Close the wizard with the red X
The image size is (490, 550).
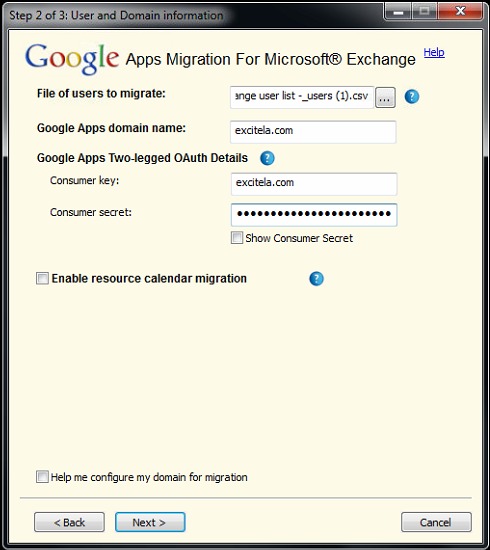pos(461,11)
